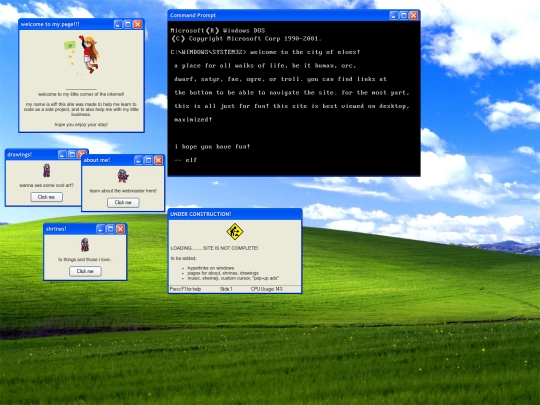Click 'hope you enjoy your stay!' text
540x405 pixels.
[81, 124]
